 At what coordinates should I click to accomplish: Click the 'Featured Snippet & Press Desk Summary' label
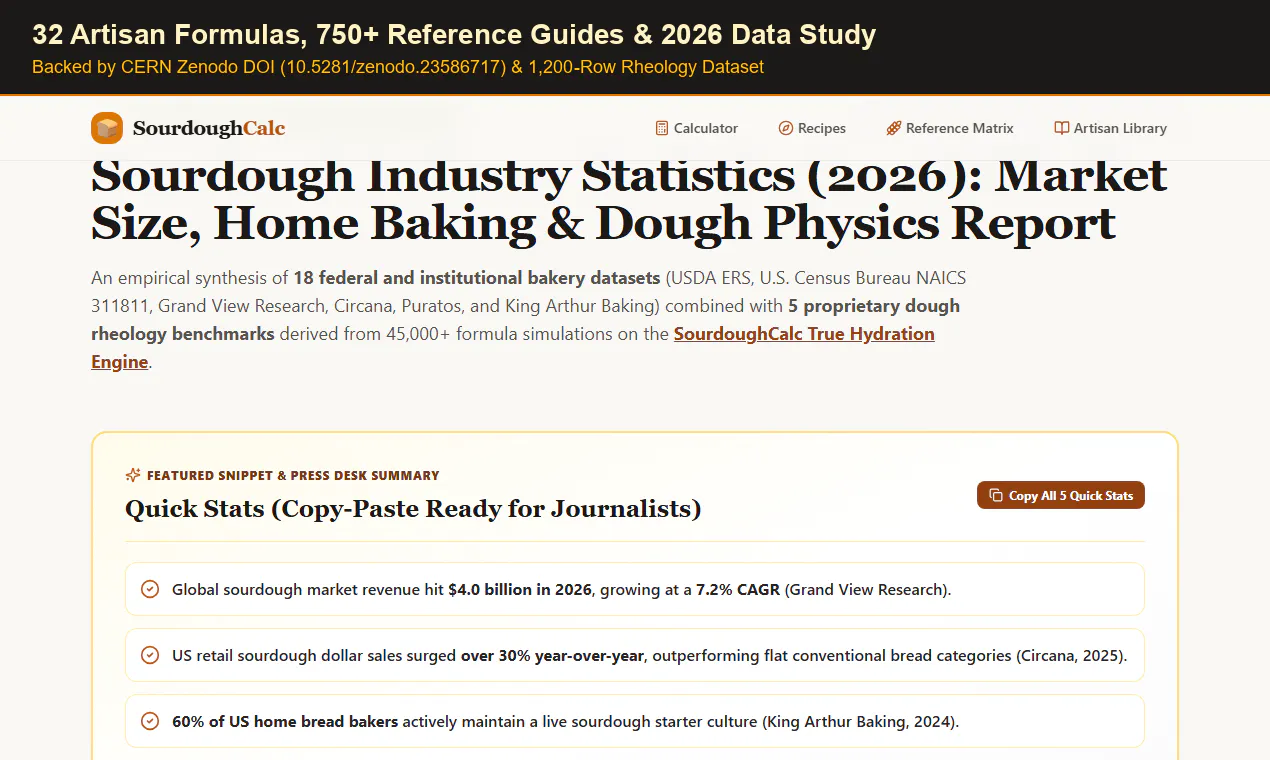click(293, 475)
